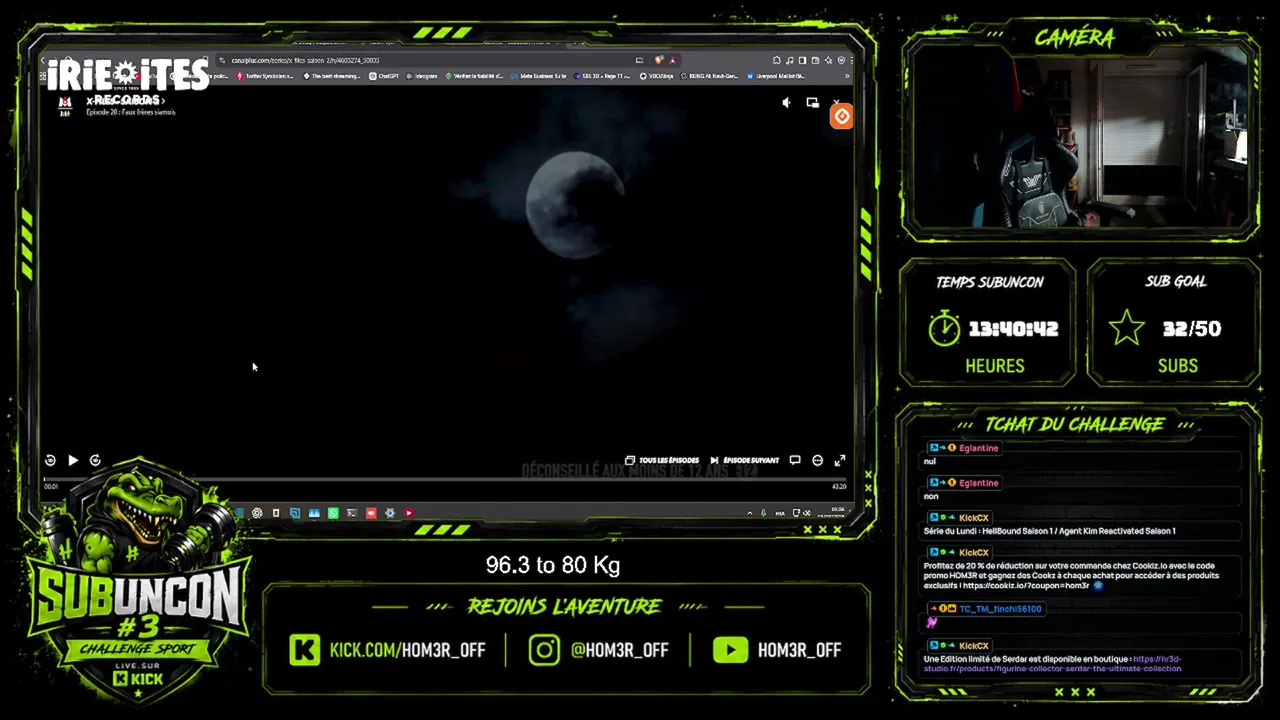Open the ChatGPT bookmark
The image size is (1280, 720).
(x=385, y=76)
